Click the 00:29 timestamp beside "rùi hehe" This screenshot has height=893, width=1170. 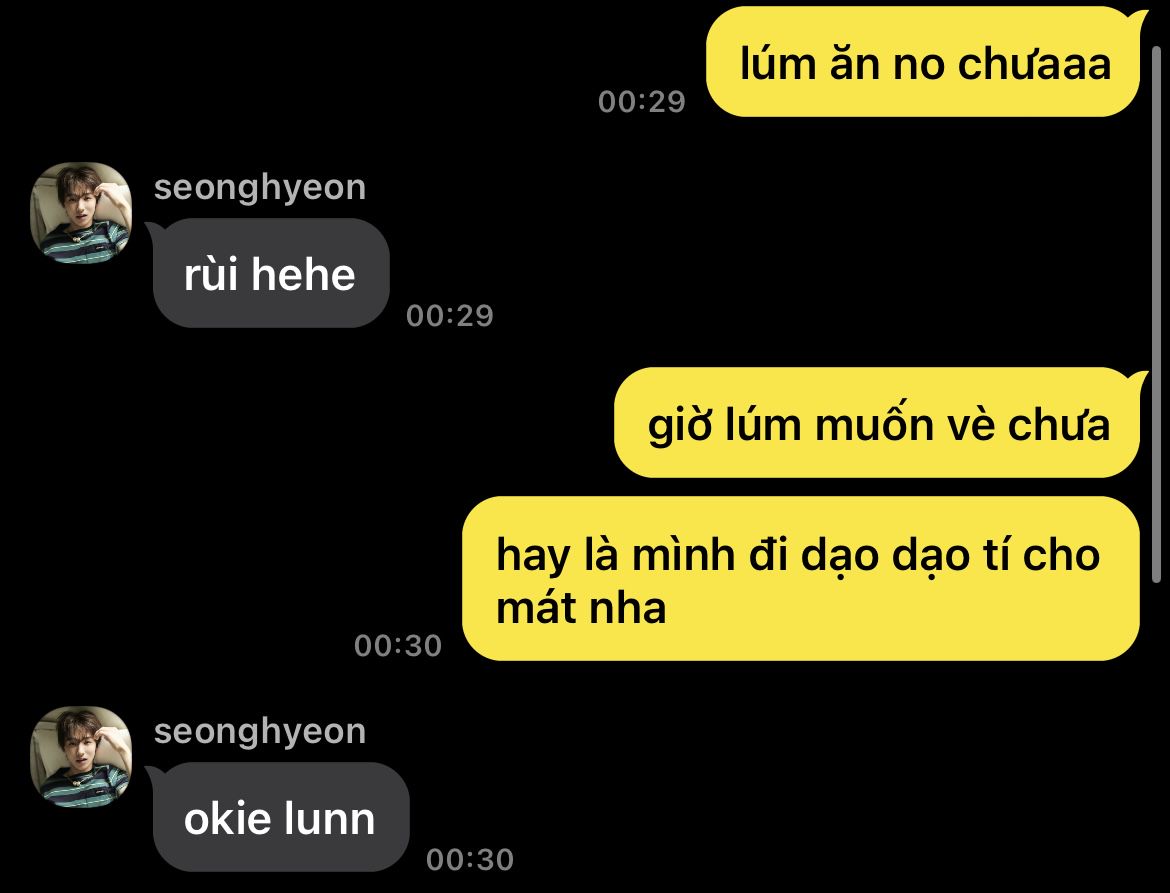[x=450, y=316]
